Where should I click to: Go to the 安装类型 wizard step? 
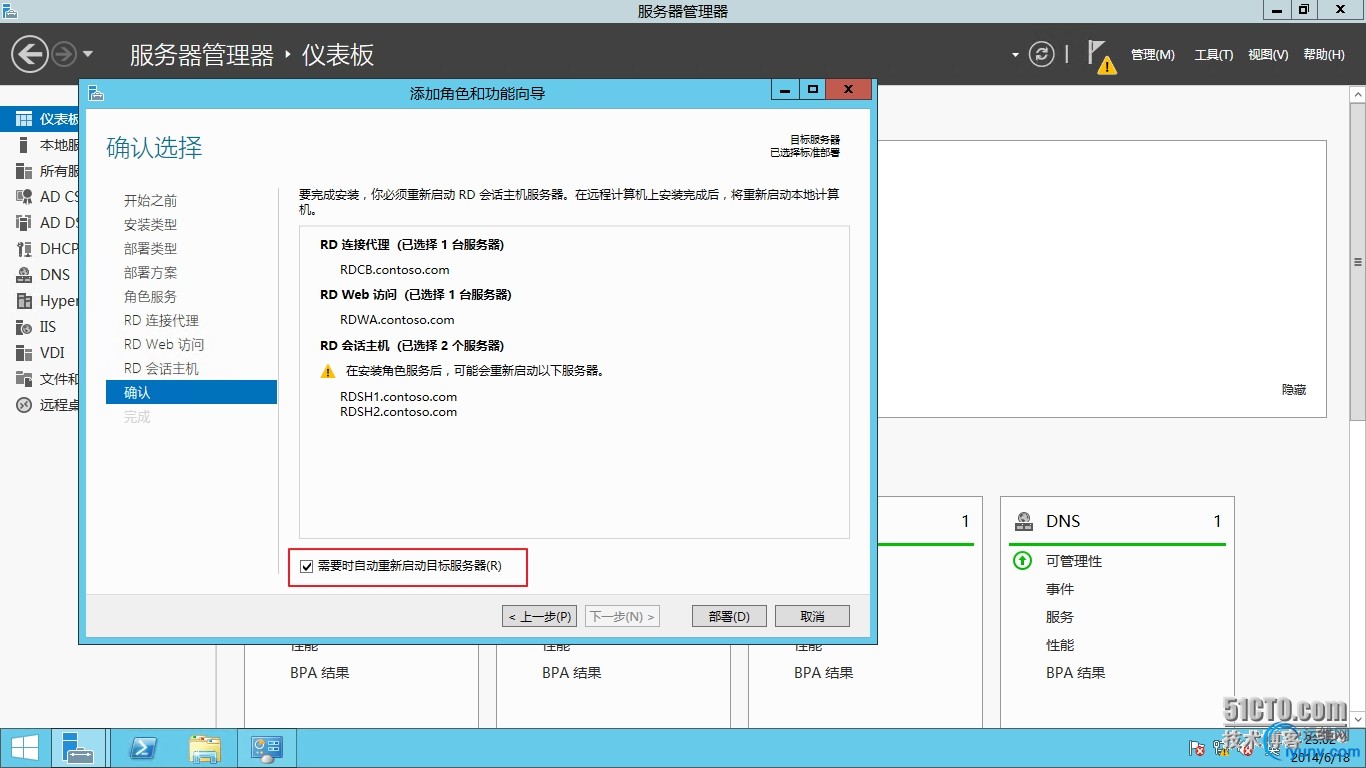[x=150, y=225]
